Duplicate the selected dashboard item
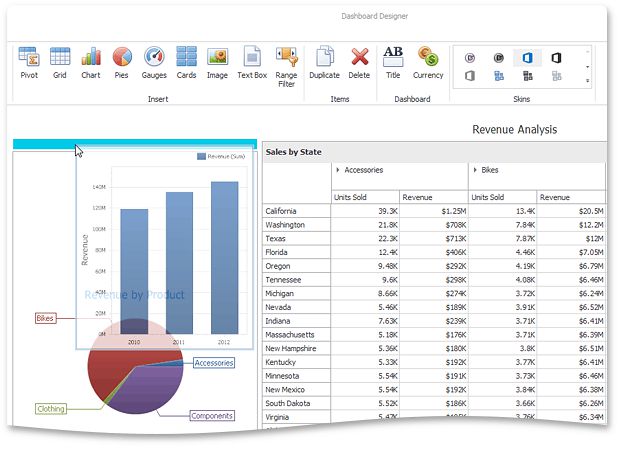The width and height of the screenshot is (620, 449). pyautogui.click(x=324, y=62)
